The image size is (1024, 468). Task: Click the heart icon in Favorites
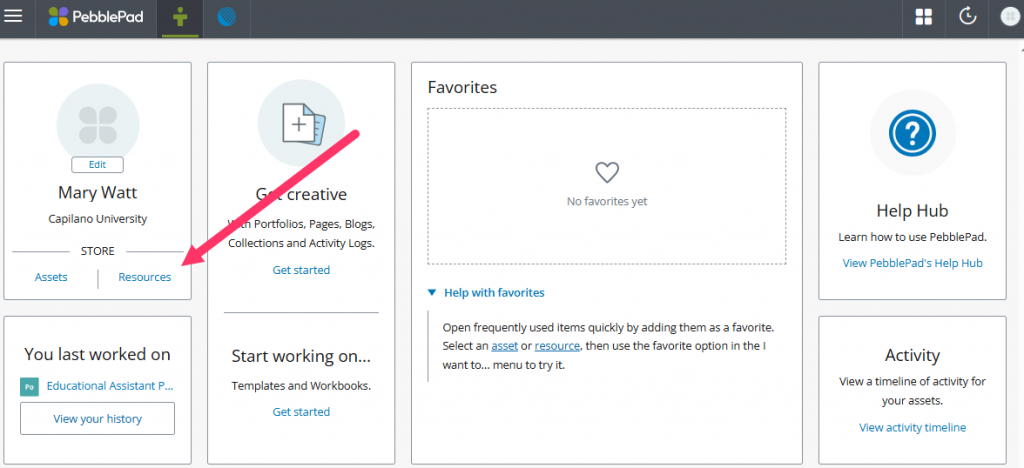[x=607, y=173]
